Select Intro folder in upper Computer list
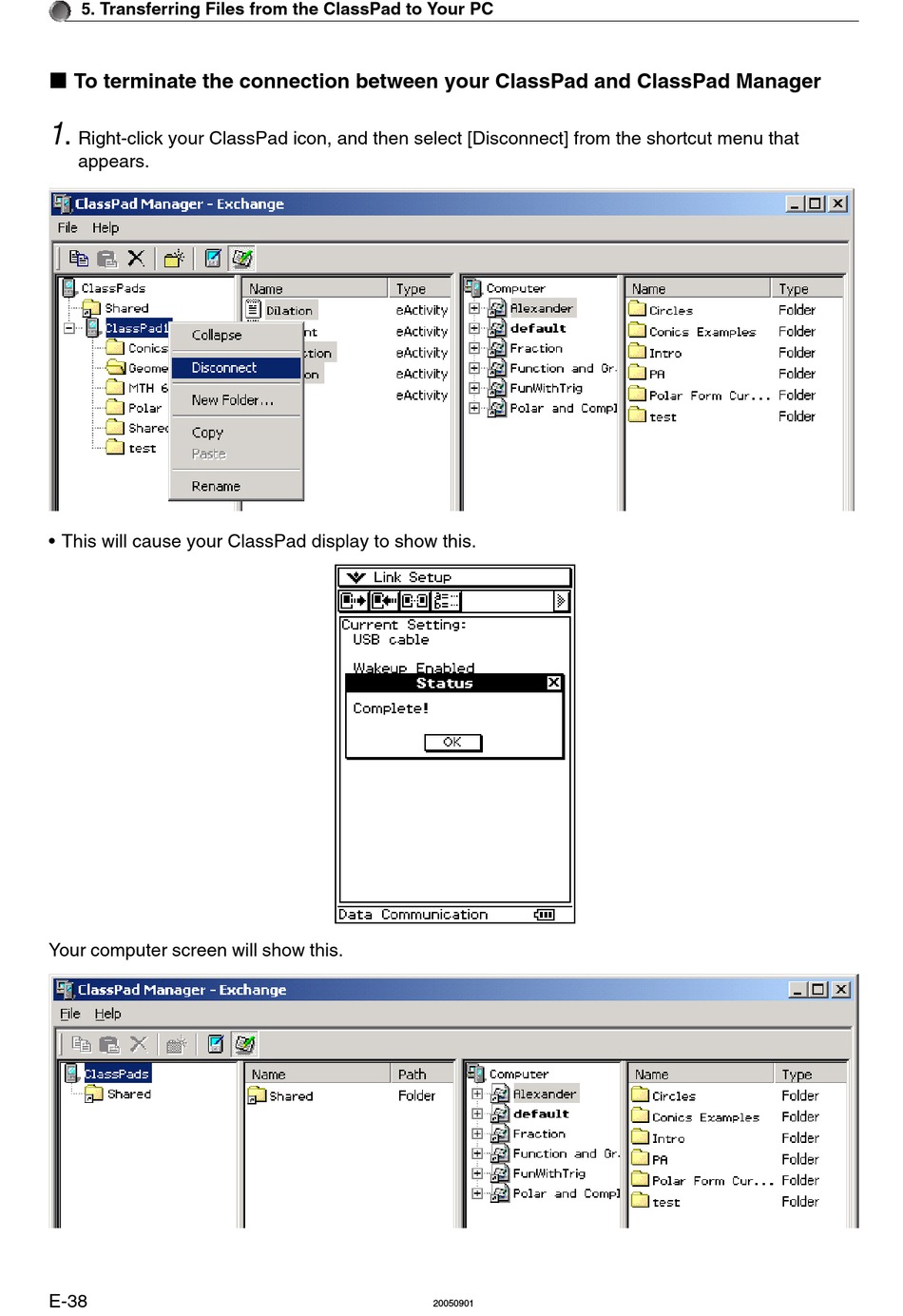903x1316 pixels. (x=665, y=353)
